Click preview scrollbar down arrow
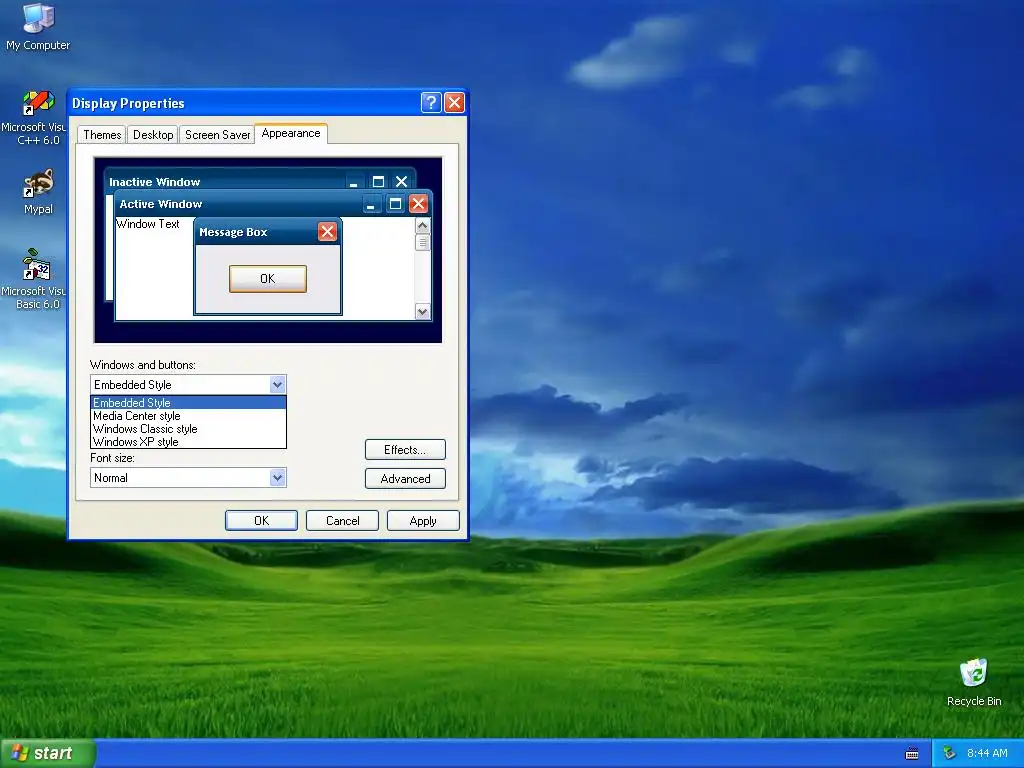Screen dimensions: 1024x768 tap(423, 312)
